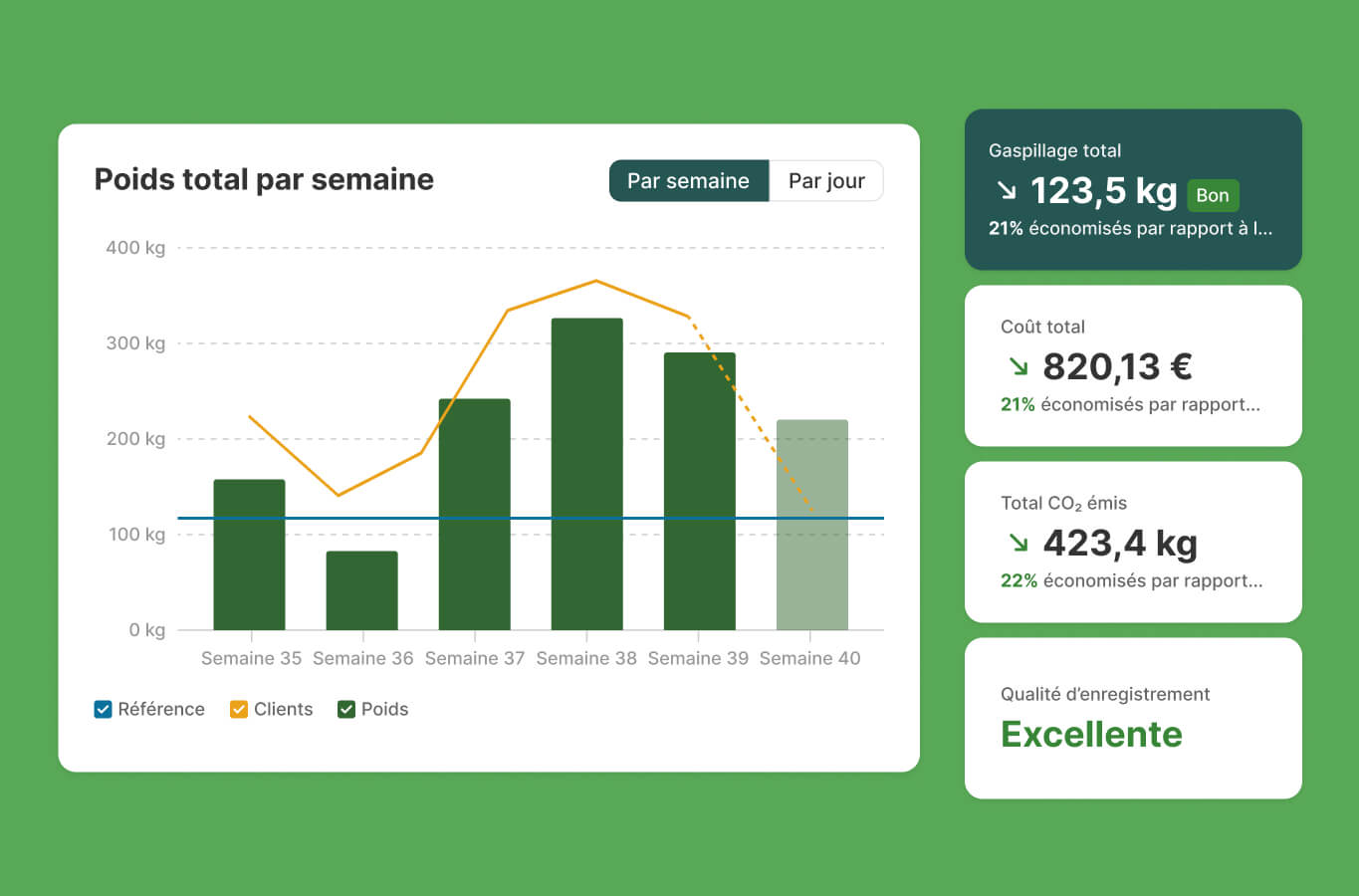
Task: Open the Gaspillage total card
Action: tap(1133, 189)
